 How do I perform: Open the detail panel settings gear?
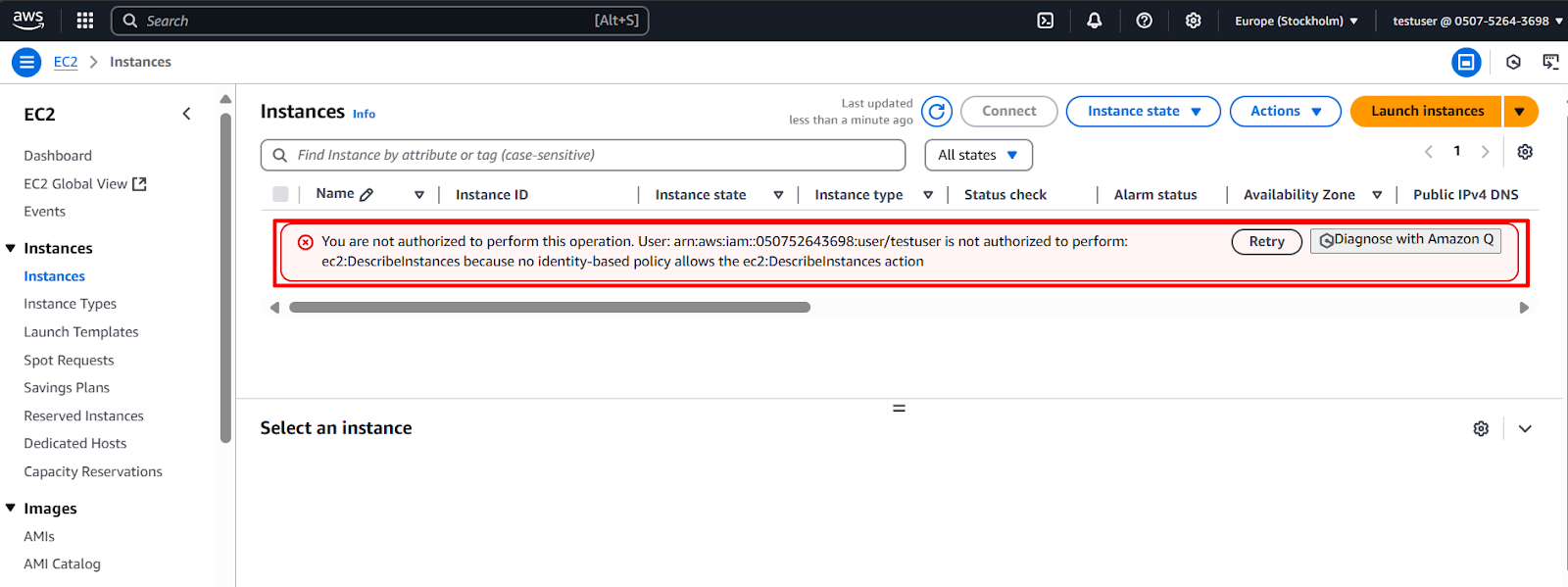pyautogui.click(x=1481, y=428)
